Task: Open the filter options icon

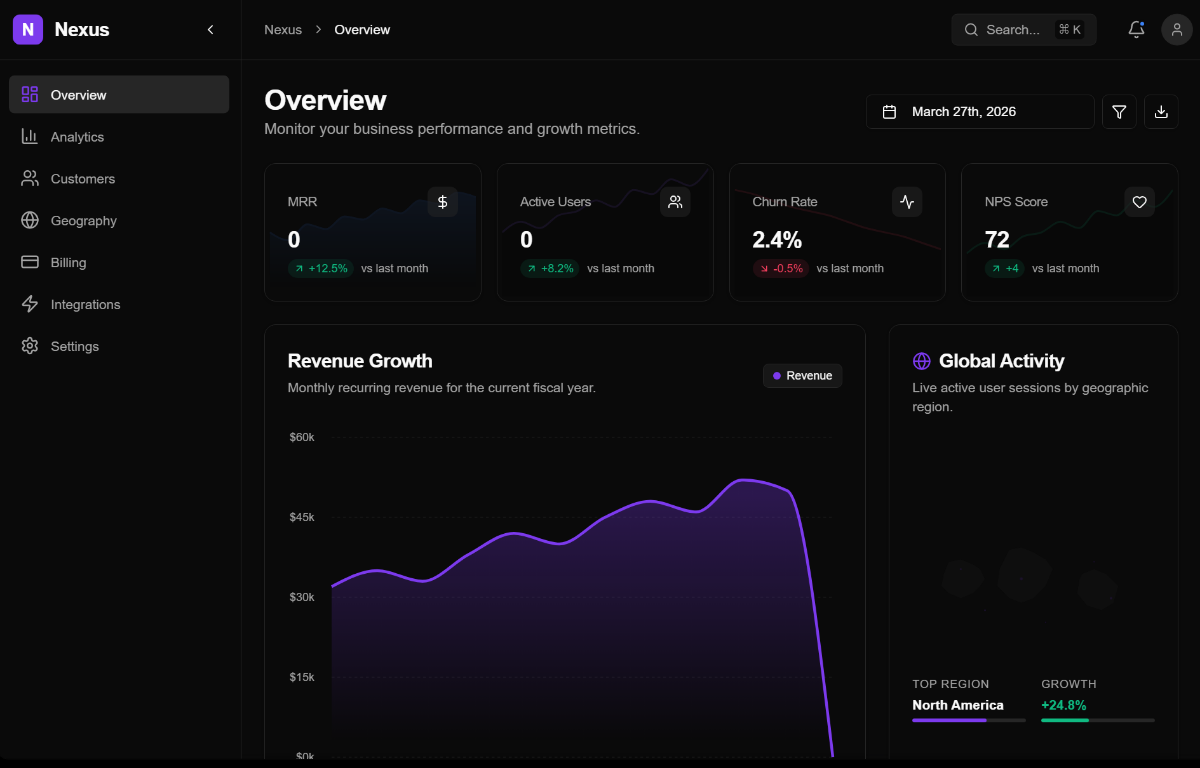Action: pyautogui.click(x=1119, y=111)
